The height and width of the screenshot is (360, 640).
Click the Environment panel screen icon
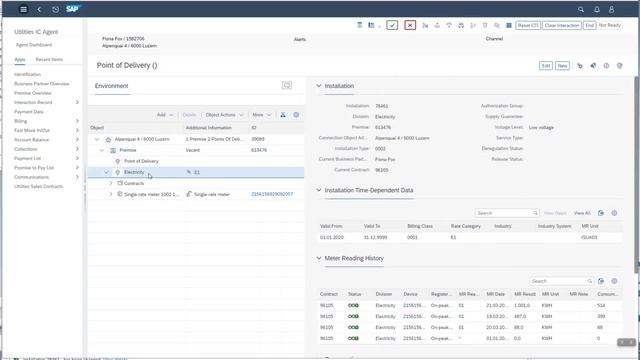click(287, 85)
